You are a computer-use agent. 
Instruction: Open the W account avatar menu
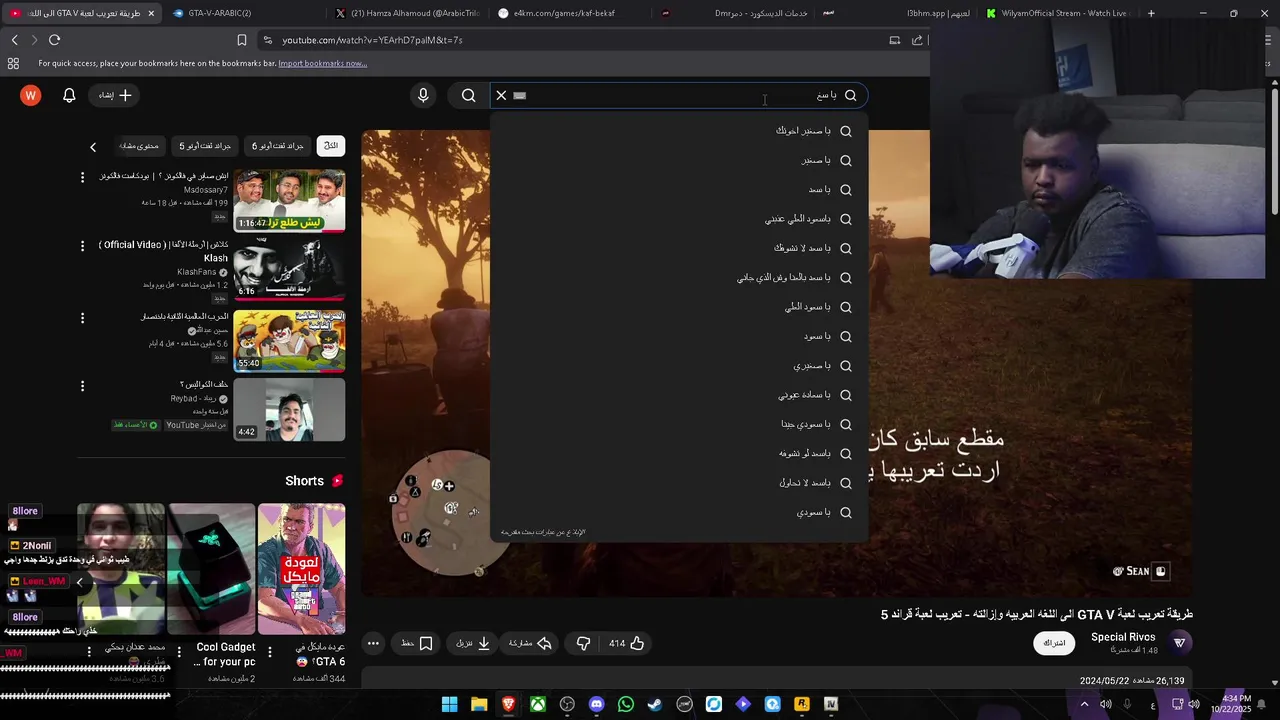(31, 95)
